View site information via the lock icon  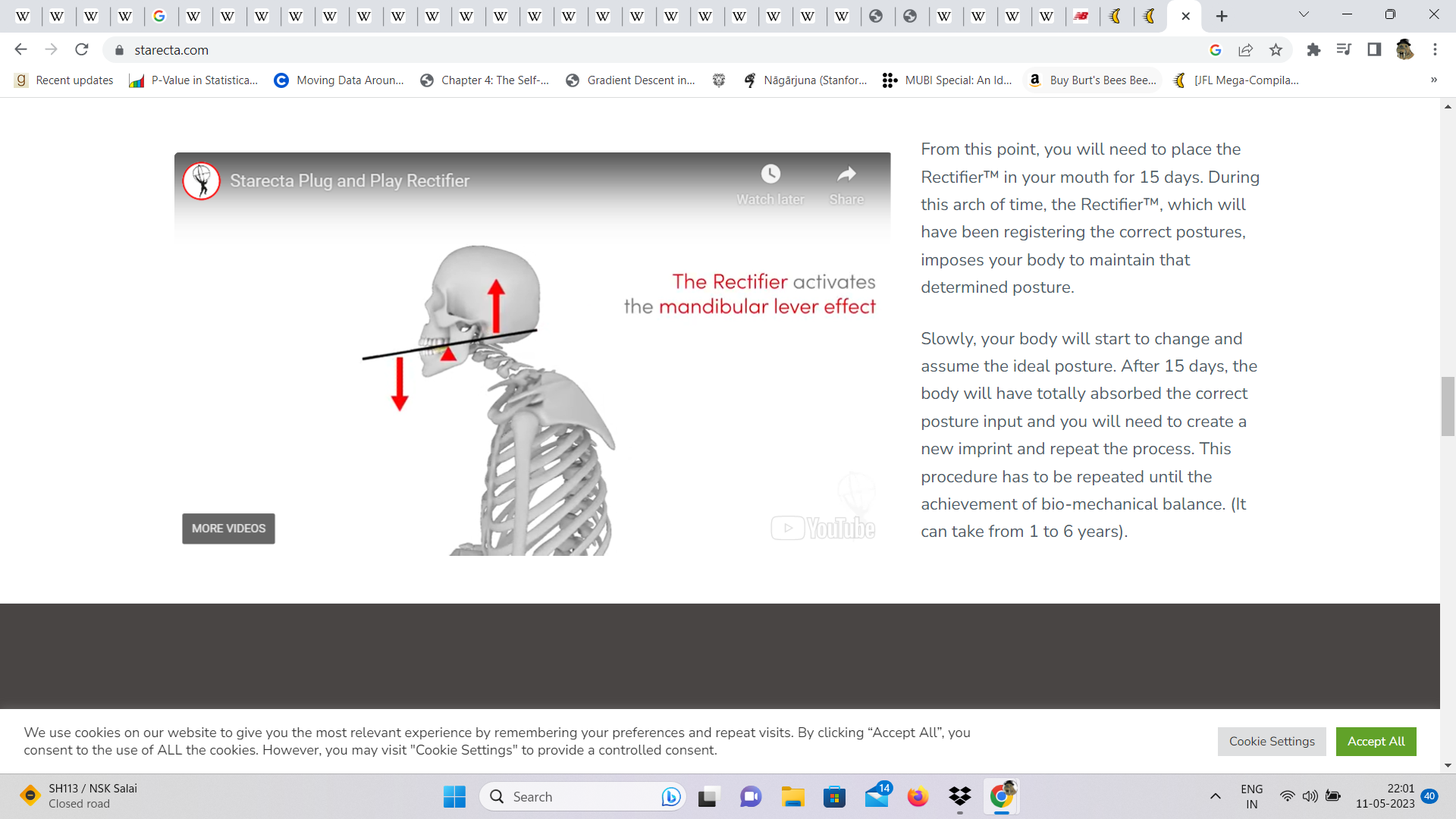119,50
